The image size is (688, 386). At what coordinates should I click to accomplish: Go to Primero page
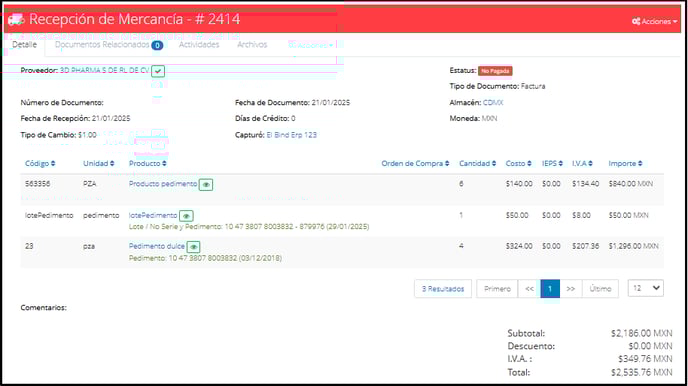point(497,289)
